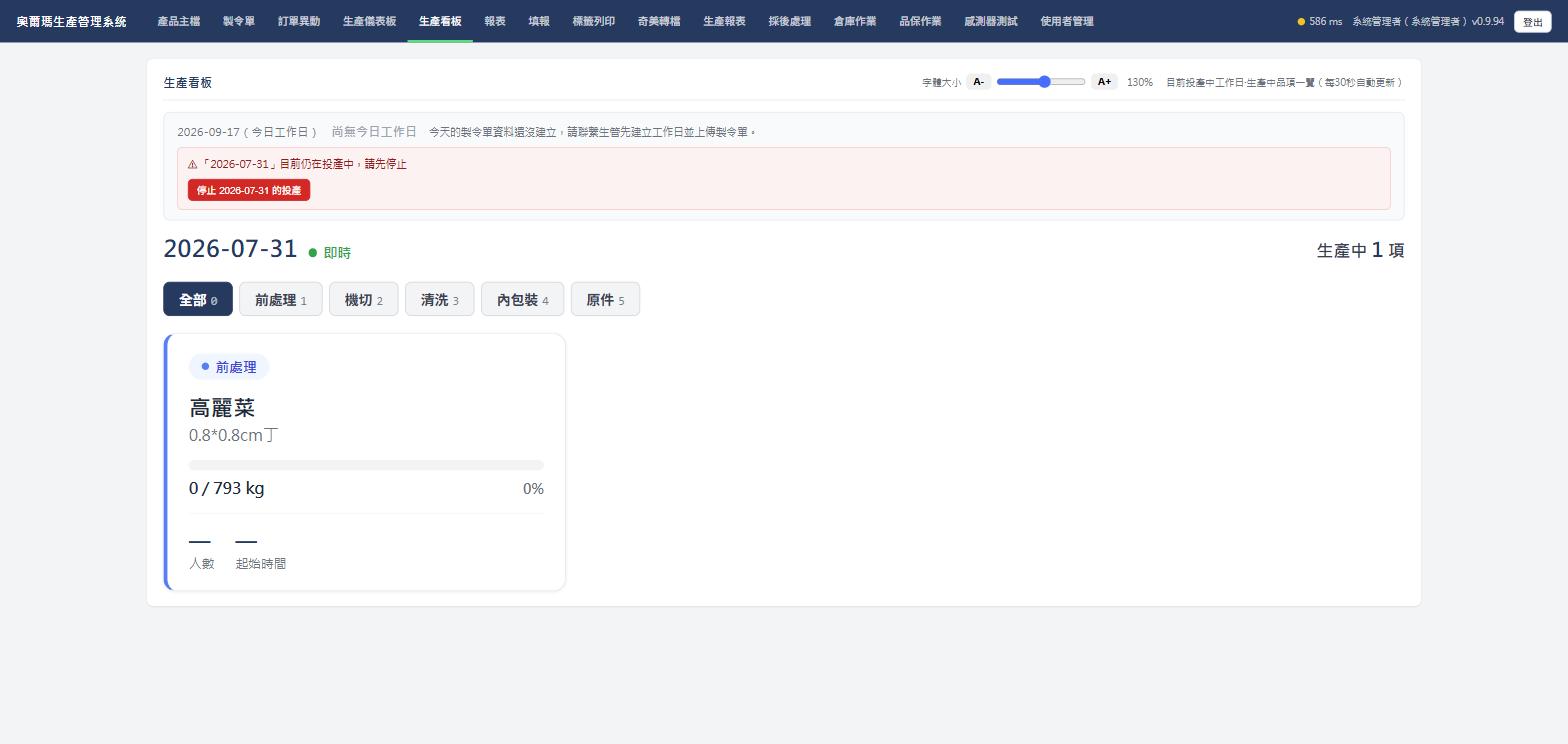Select the 全部 filter tab
This screenshot has width=1568, height=744.
198,299
